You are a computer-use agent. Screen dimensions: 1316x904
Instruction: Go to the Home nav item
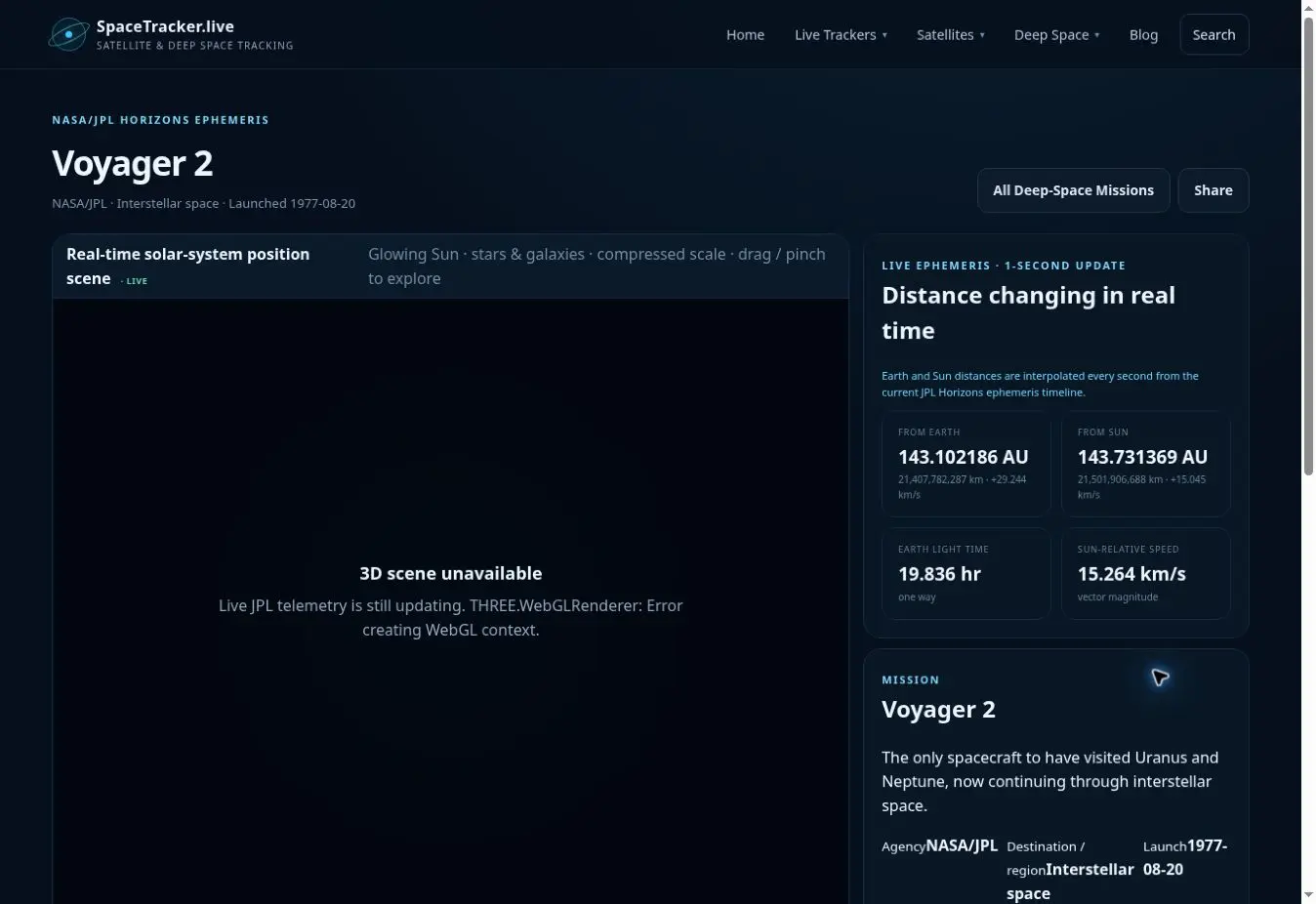tap(745, 34)
